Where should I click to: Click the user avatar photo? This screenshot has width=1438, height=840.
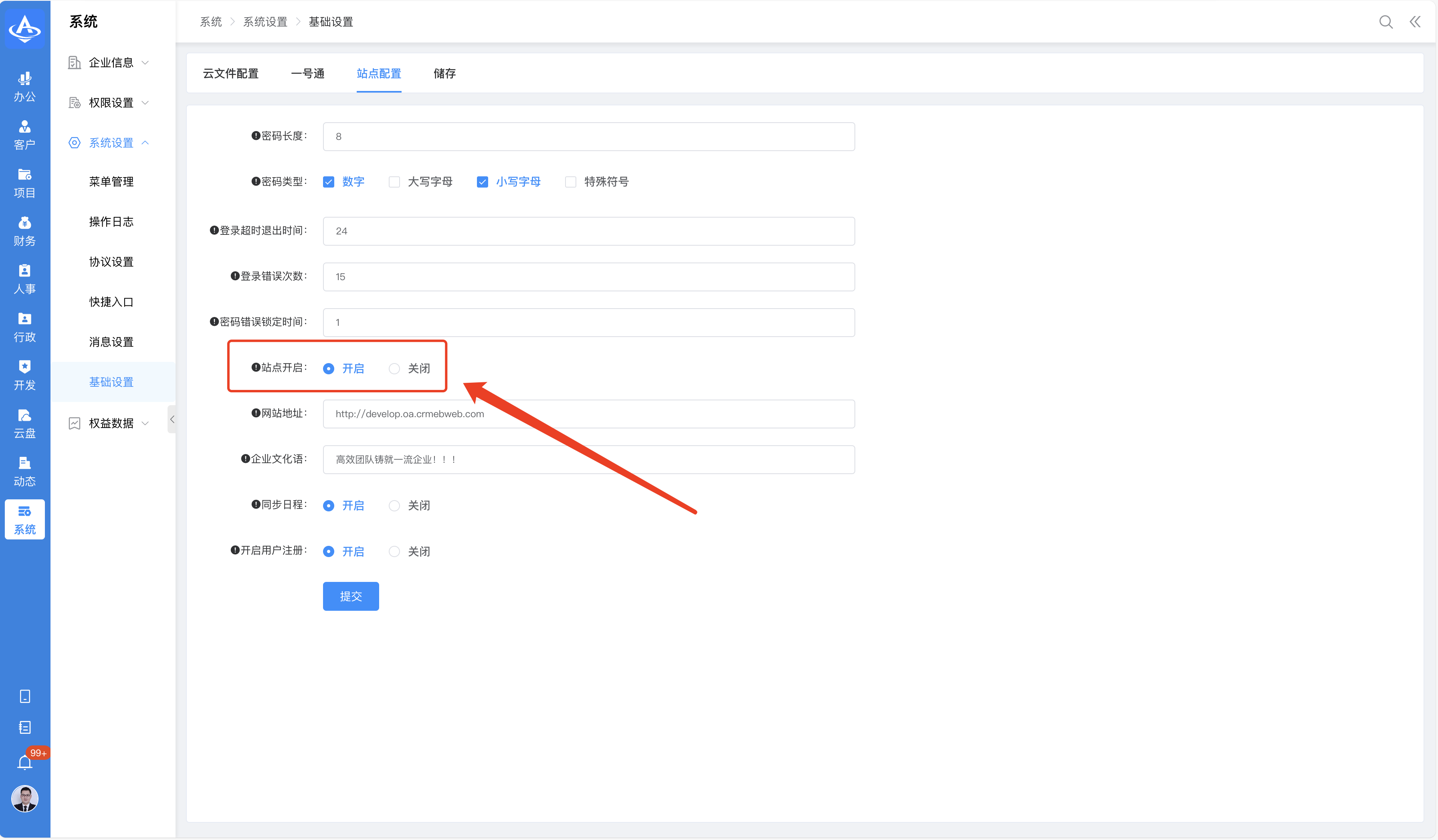(24, 798)
